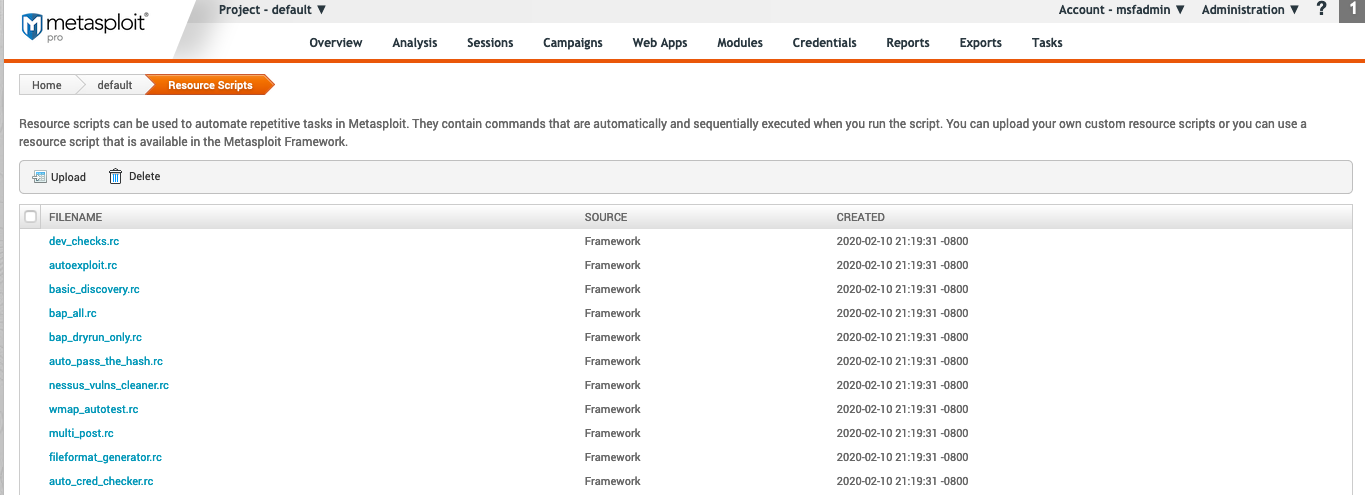Navigate to the Modules tab

tap(740, 43)
